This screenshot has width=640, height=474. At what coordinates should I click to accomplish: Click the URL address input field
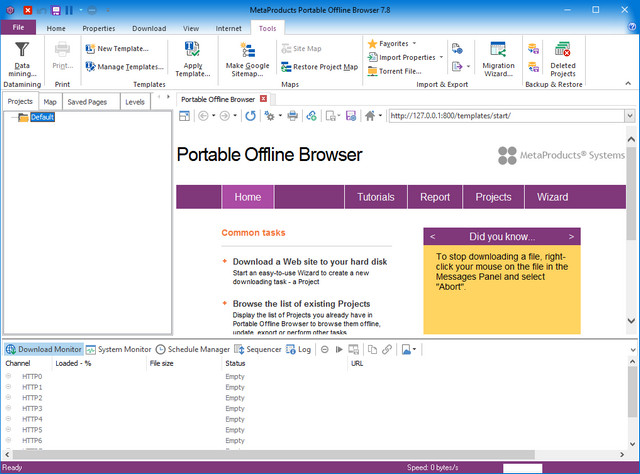pos(500,116)
